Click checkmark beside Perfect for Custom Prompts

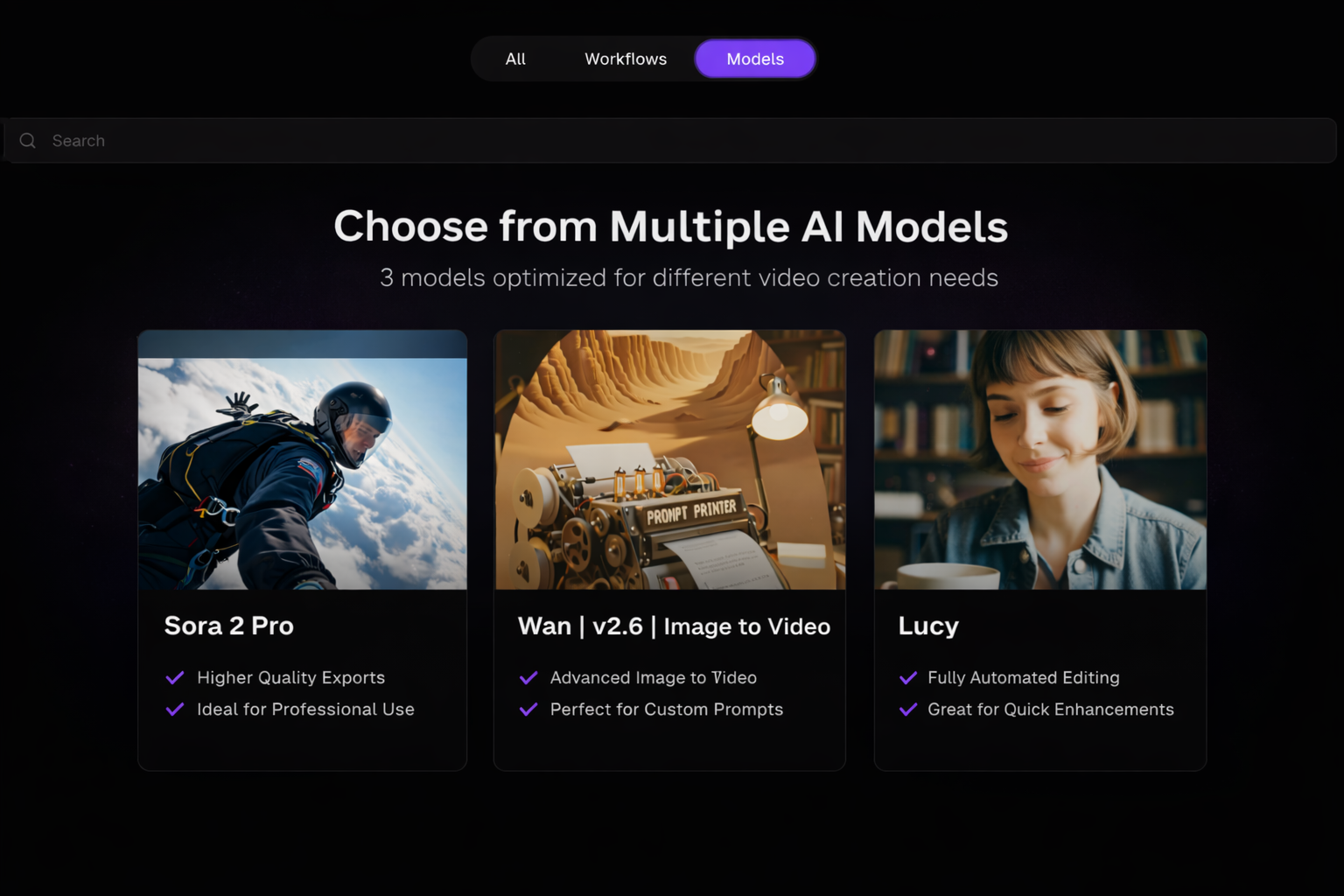pos(528,710)
